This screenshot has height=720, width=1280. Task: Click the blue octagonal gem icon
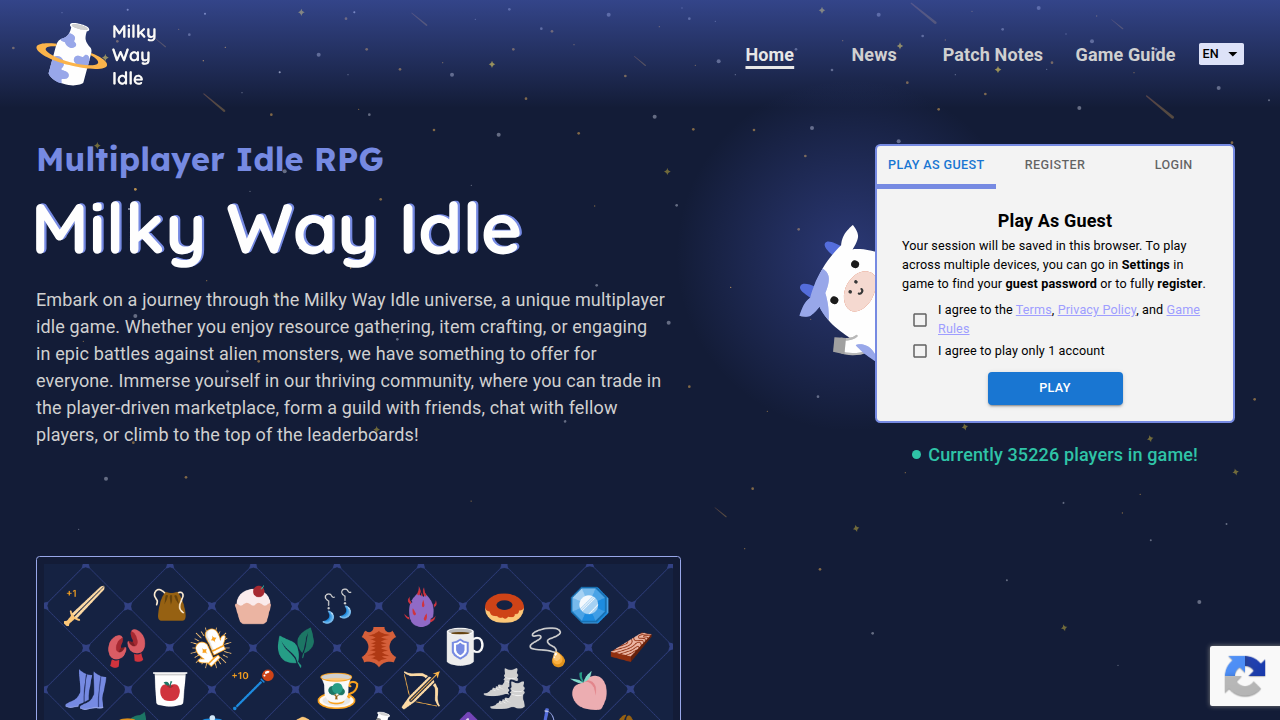pos(589,606)
